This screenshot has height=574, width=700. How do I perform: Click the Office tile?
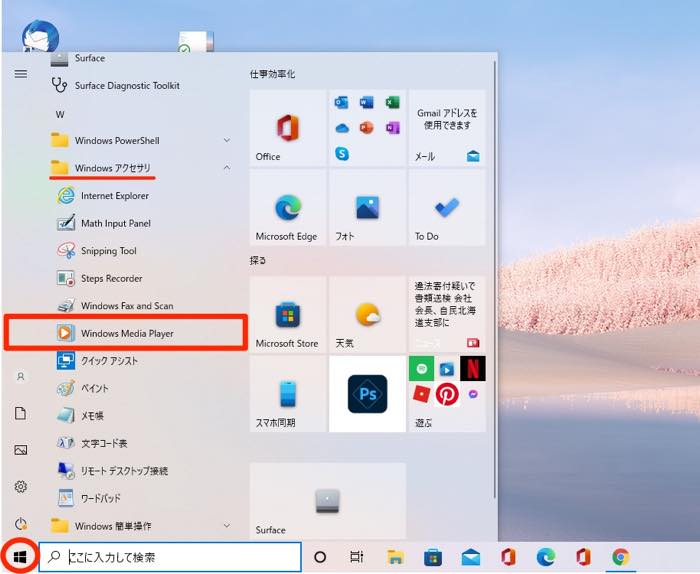coord(288,128)
